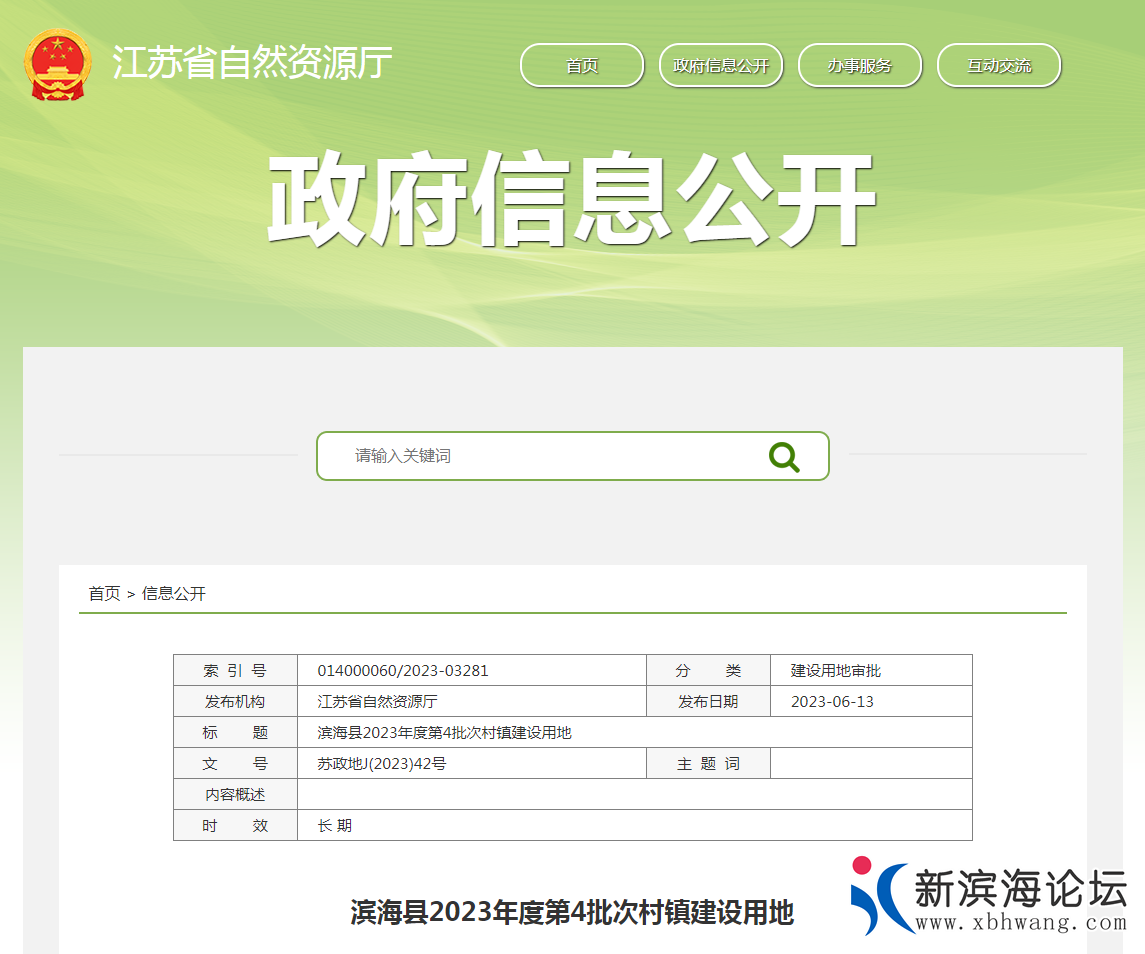1145x954 pixels.
Task: Select the index number 014000060/2023-03281
Action: [400, 670]
